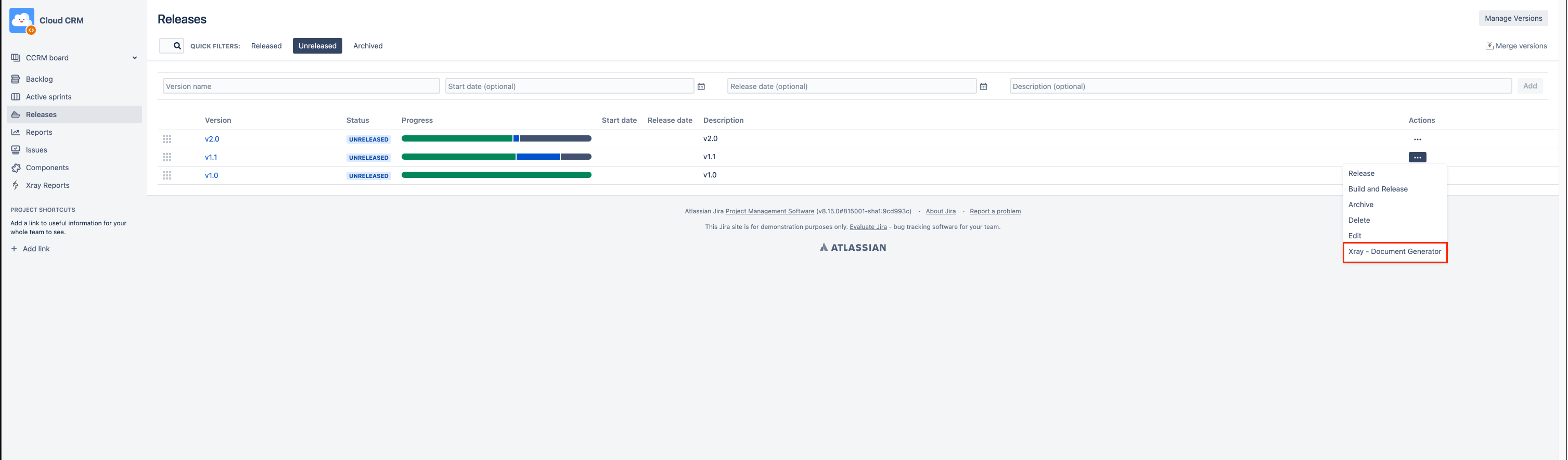Viewport: 1568px width, 460px height.
Task: Open the v1.0 version link
Action: pyautogui.click(x=211, y=175)
